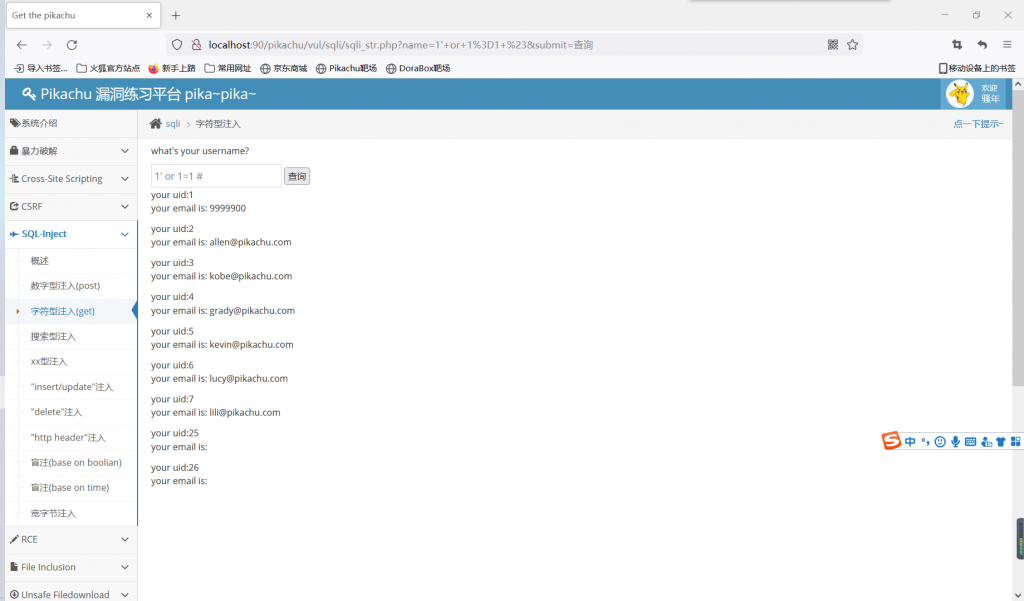
Task: Click the 查询 submit button
Action: (x=297, y=176)
